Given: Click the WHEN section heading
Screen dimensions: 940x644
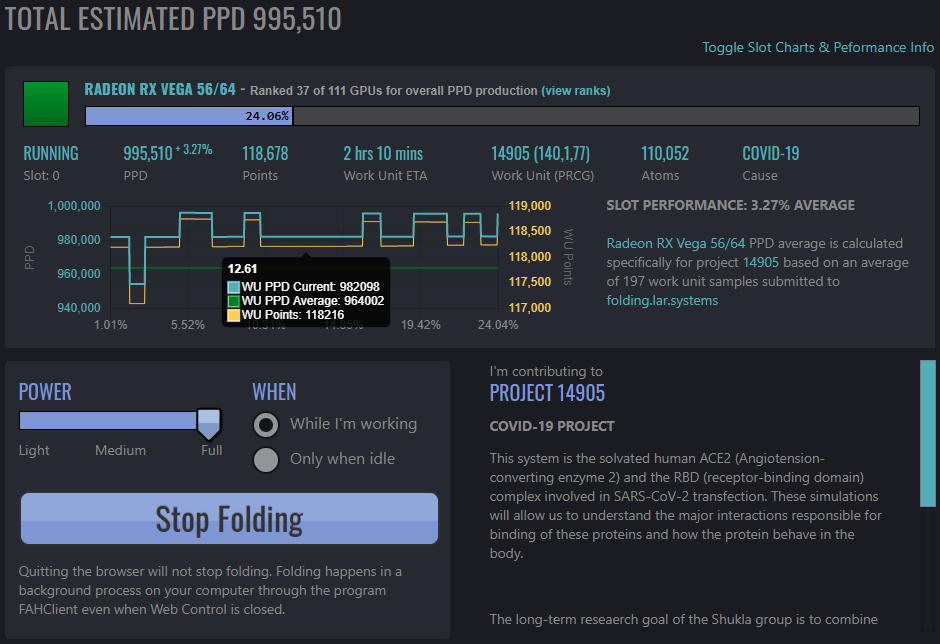Looking at the screenshot, I should coord(274,392).
